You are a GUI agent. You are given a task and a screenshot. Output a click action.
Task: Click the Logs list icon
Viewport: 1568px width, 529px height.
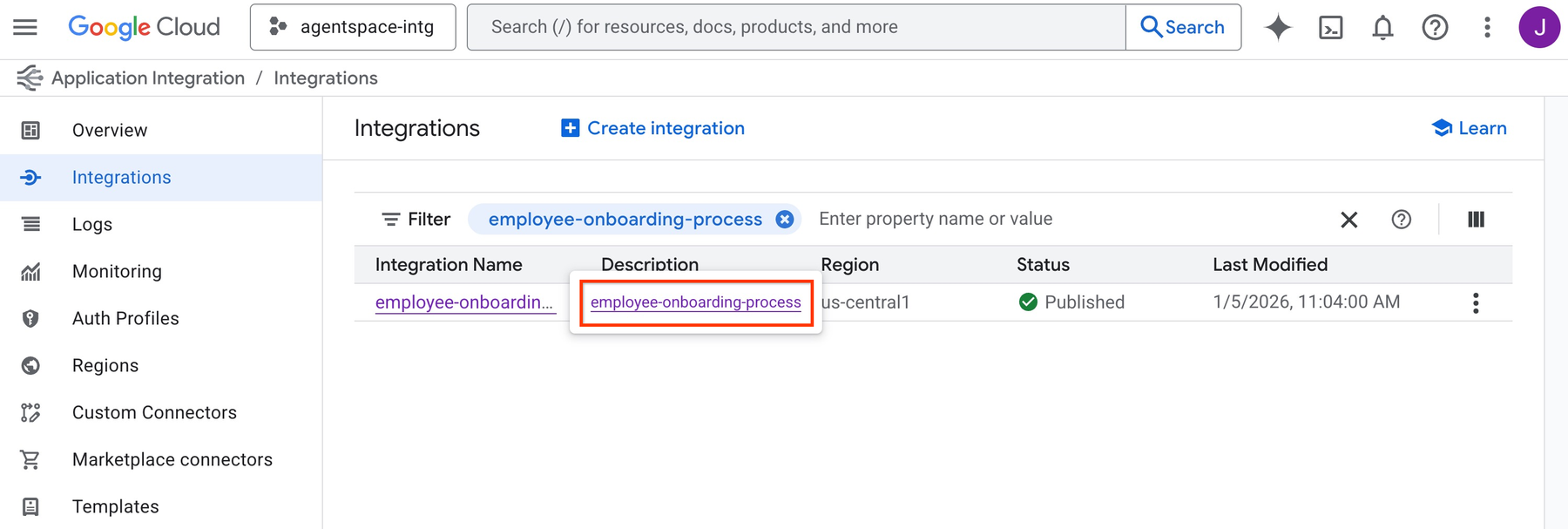30,224
